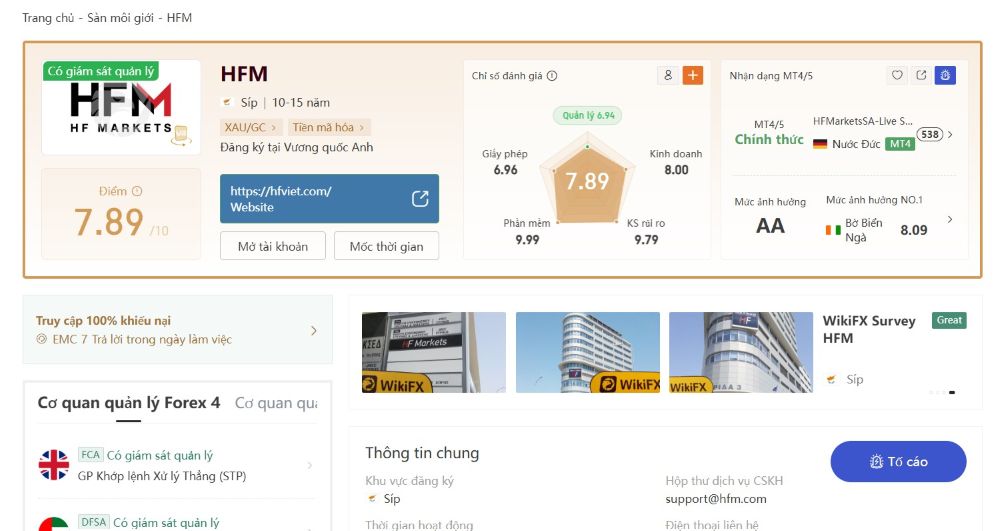This screenshot has width=1000, height=531.
Task: Click the MT4 green badge
Action: 900,144
